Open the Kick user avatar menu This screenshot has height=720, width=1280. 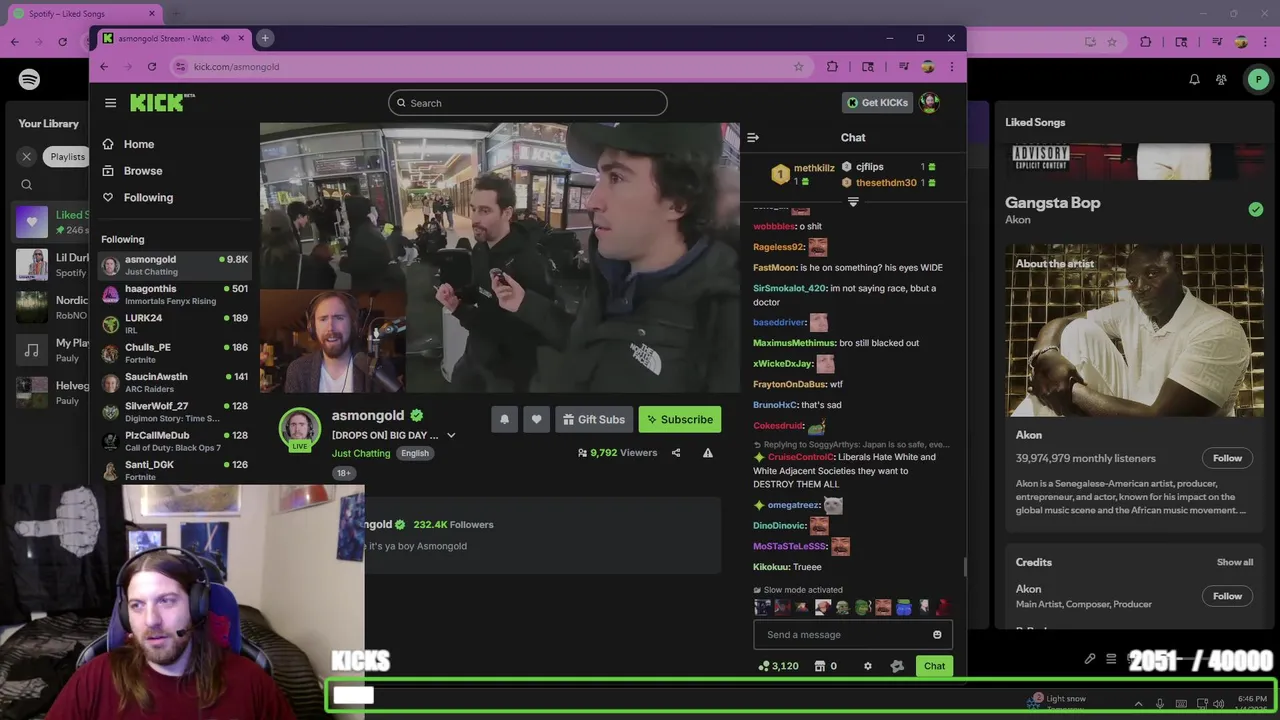(929, 102)
